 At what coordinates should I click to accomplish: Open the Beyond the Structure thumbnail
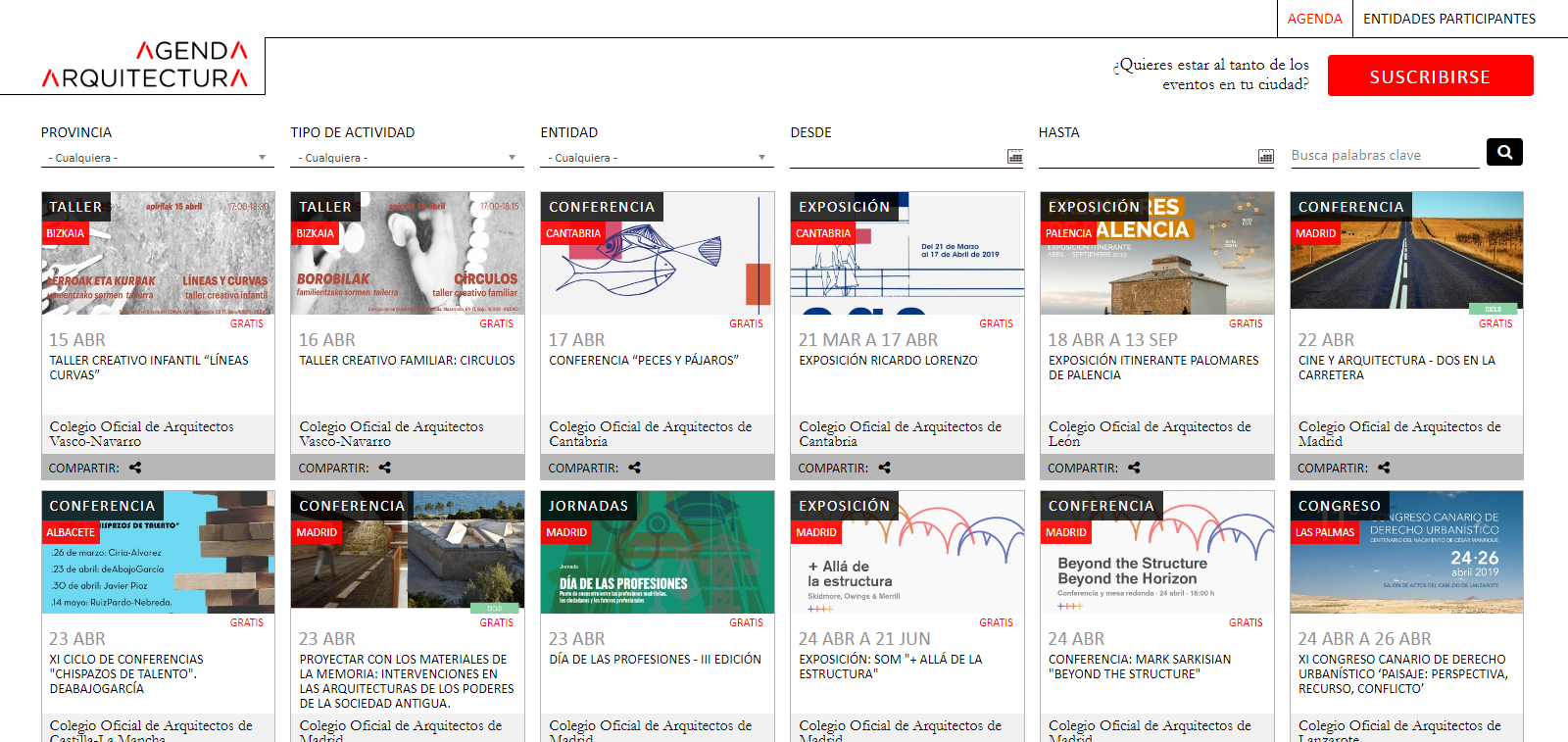point(1157,552)
